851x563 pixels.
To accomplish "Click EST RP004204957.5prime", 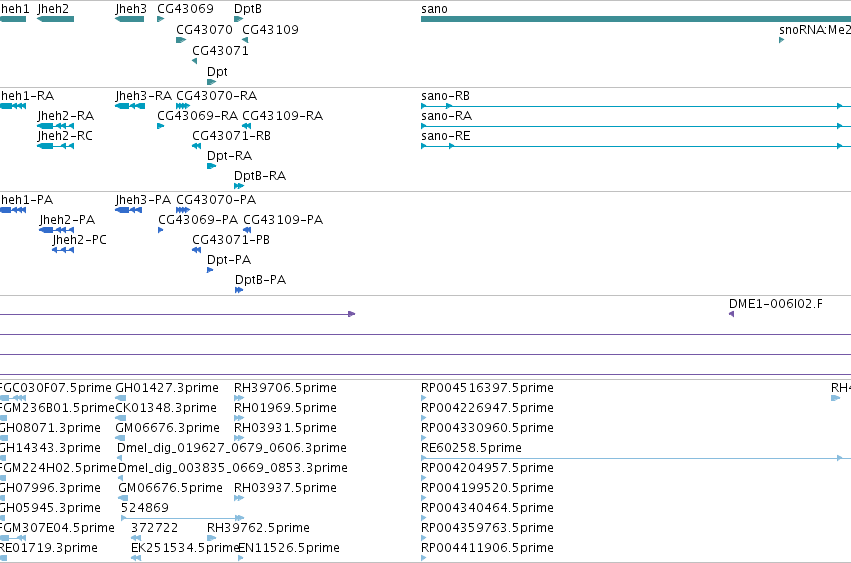I will pos(487,468).
